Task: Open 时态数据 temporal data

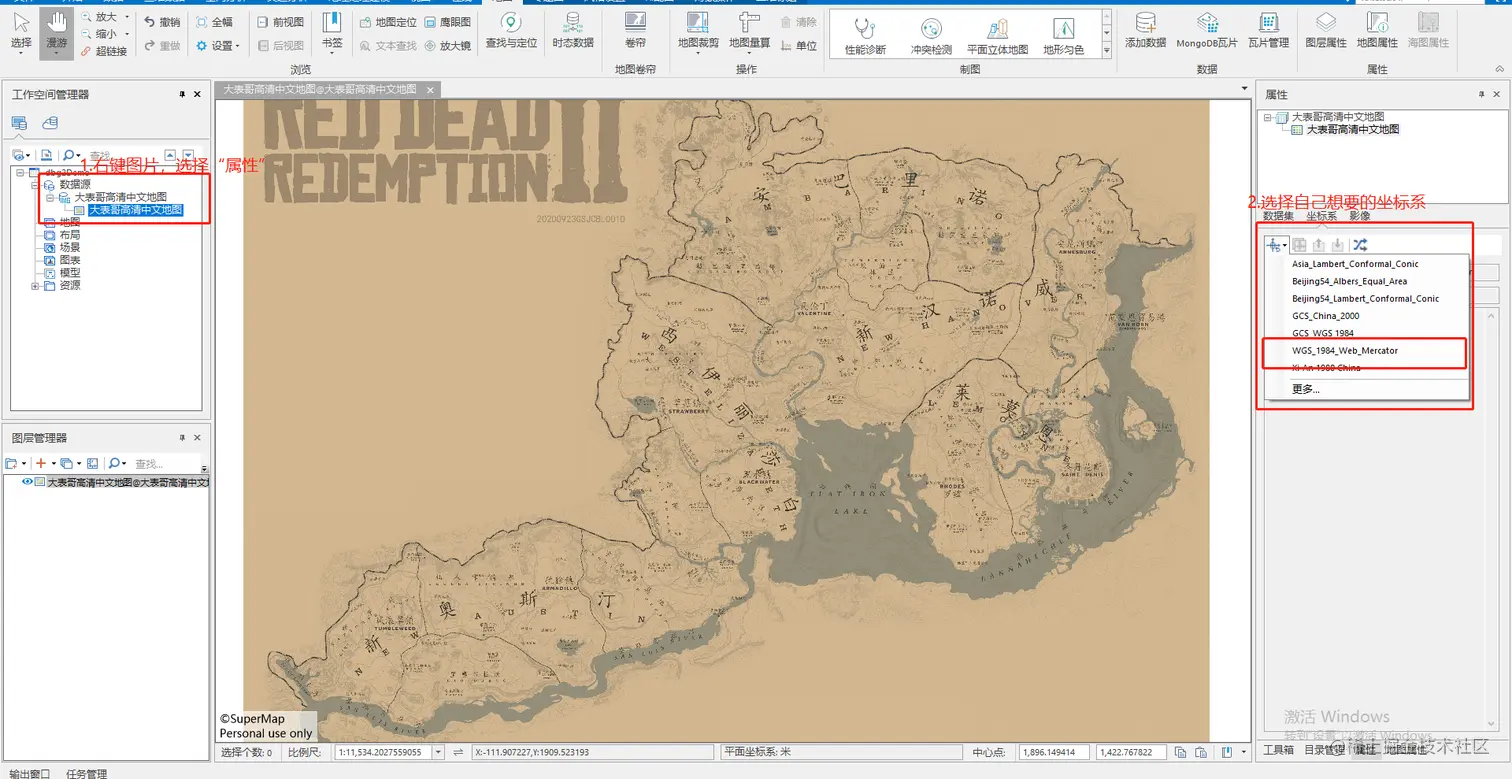Action: click(573, 31)
